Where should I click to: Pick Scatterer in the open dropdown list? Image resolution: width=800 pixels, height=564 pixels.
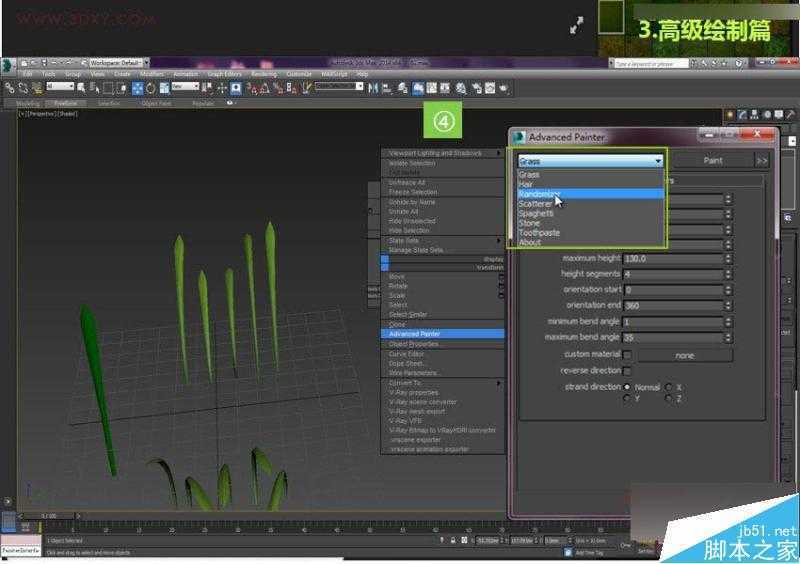pyautogui.click(x=535, y=204)
